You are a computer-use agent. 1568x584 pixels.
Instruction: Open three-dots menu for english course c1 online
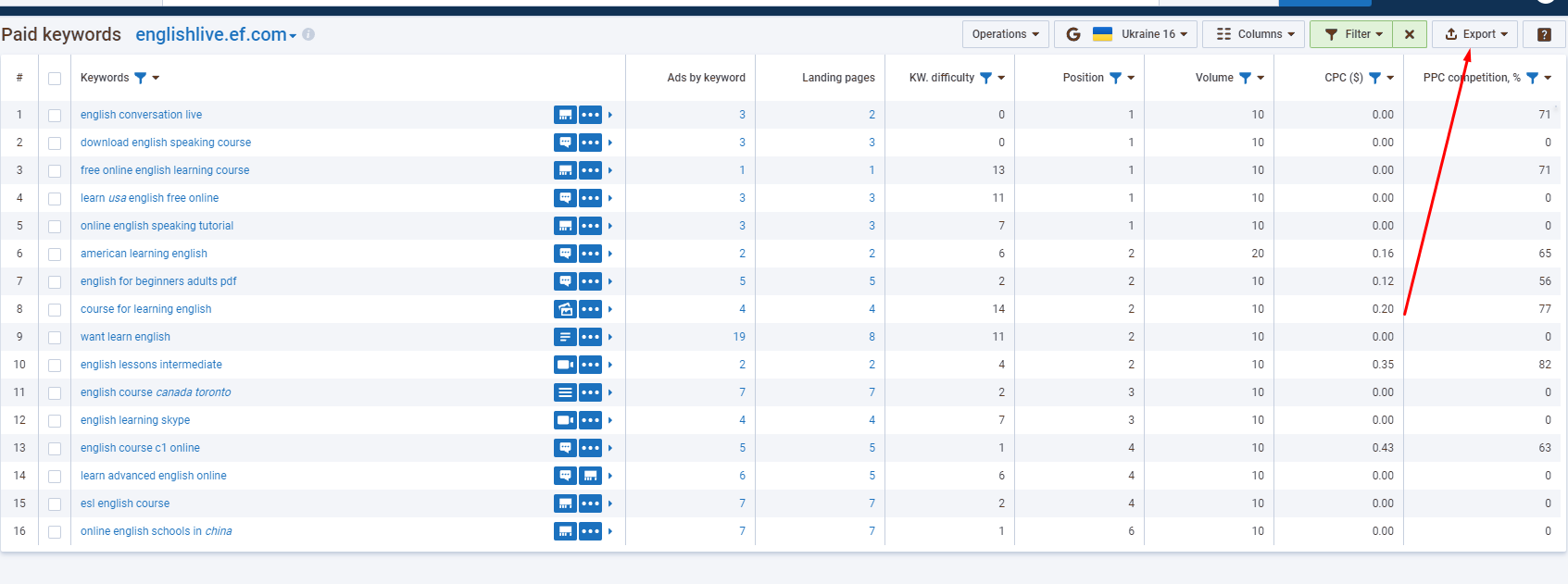pos(591,448)
